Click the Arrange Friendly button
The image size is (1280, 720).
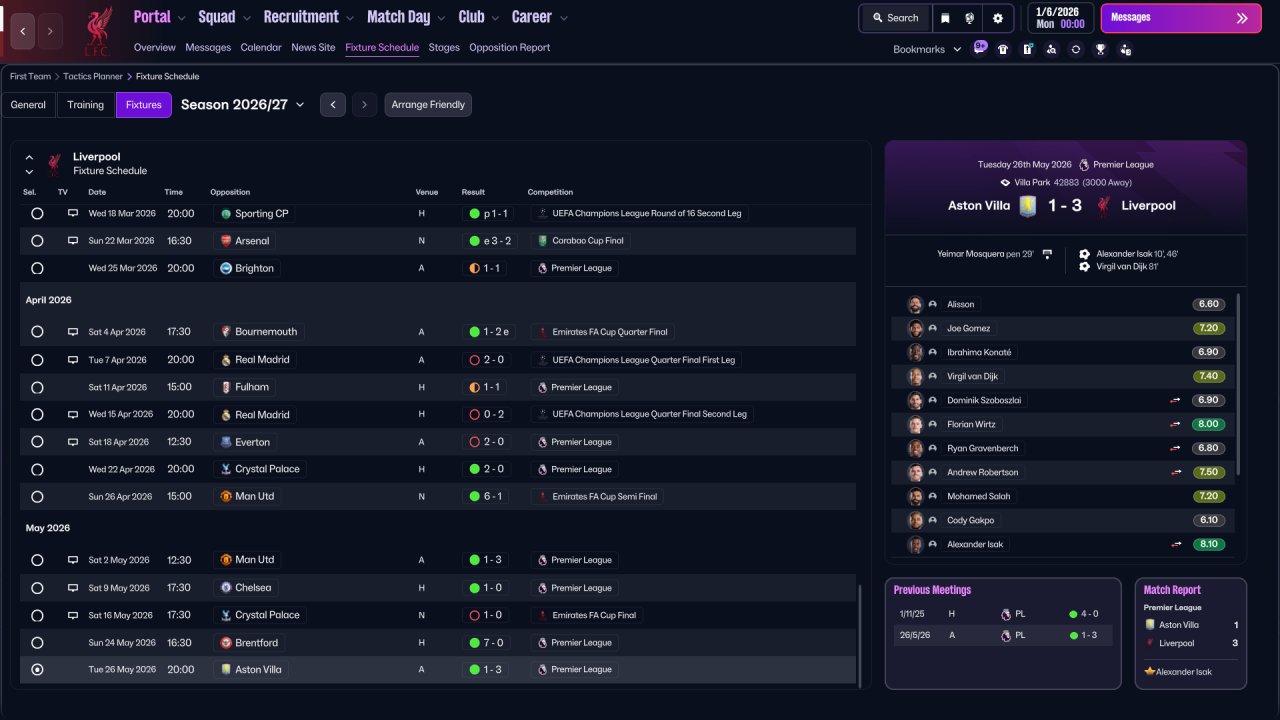pyautogui.click(x=428, y=105)
